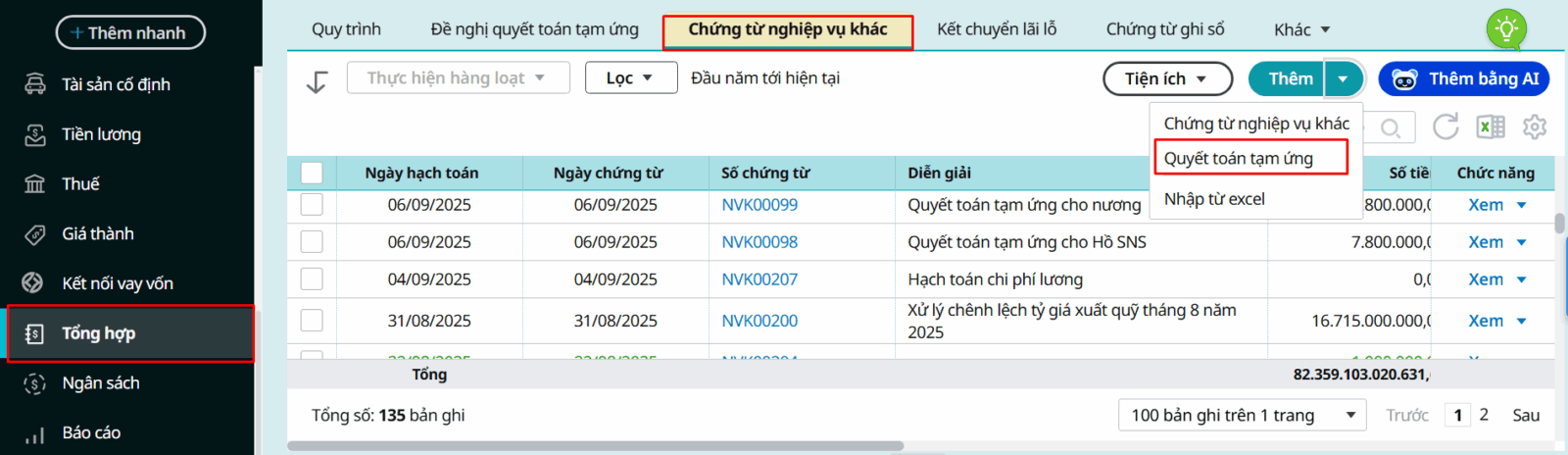Choose Quyết toán tạm ứng menu item
This screenshot has height=455, width=1568.
tap(1239, 158)
